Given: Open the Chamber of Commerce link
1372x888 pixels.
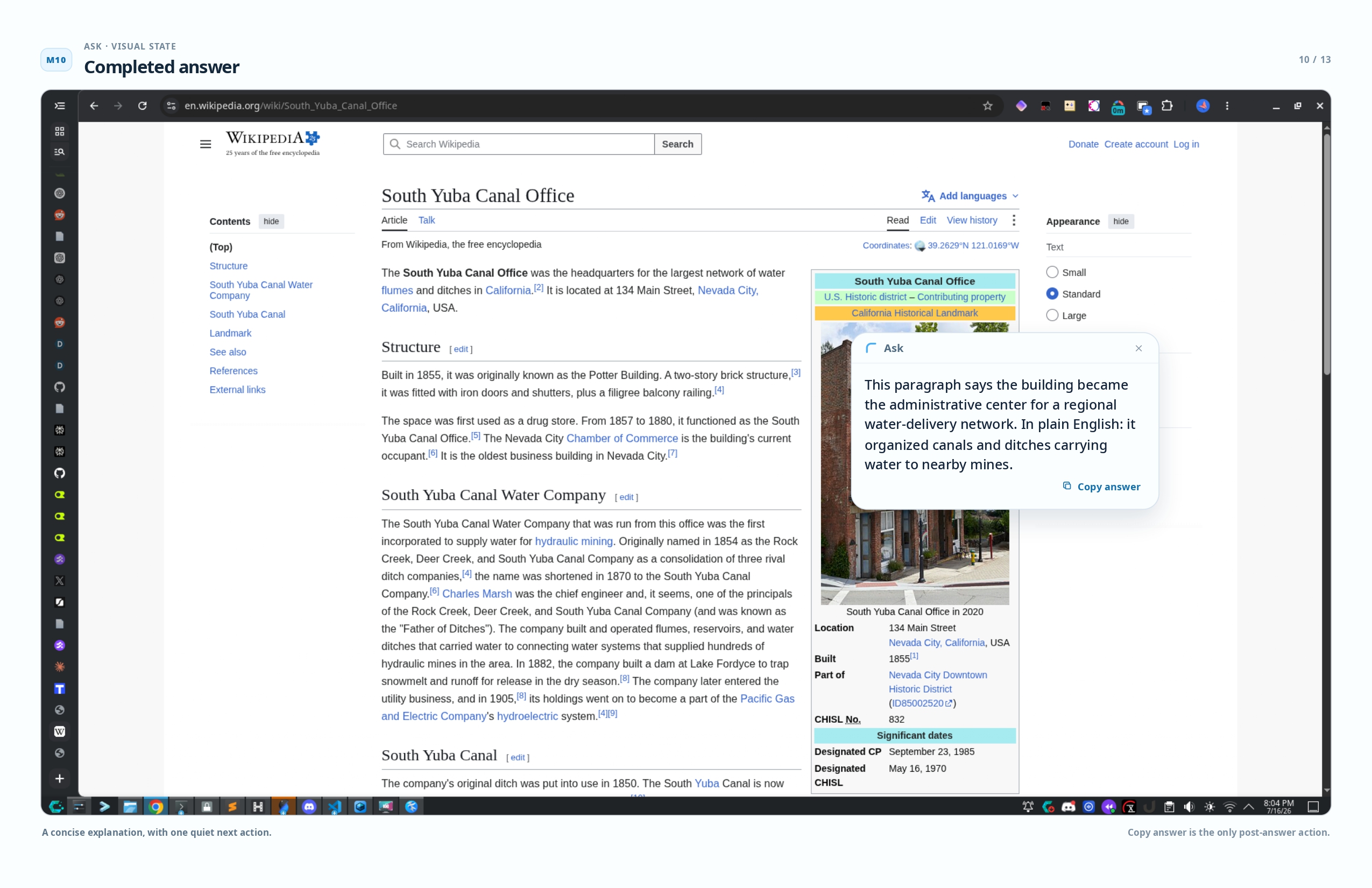Looking at the screenshot, I should click(622, 438).
